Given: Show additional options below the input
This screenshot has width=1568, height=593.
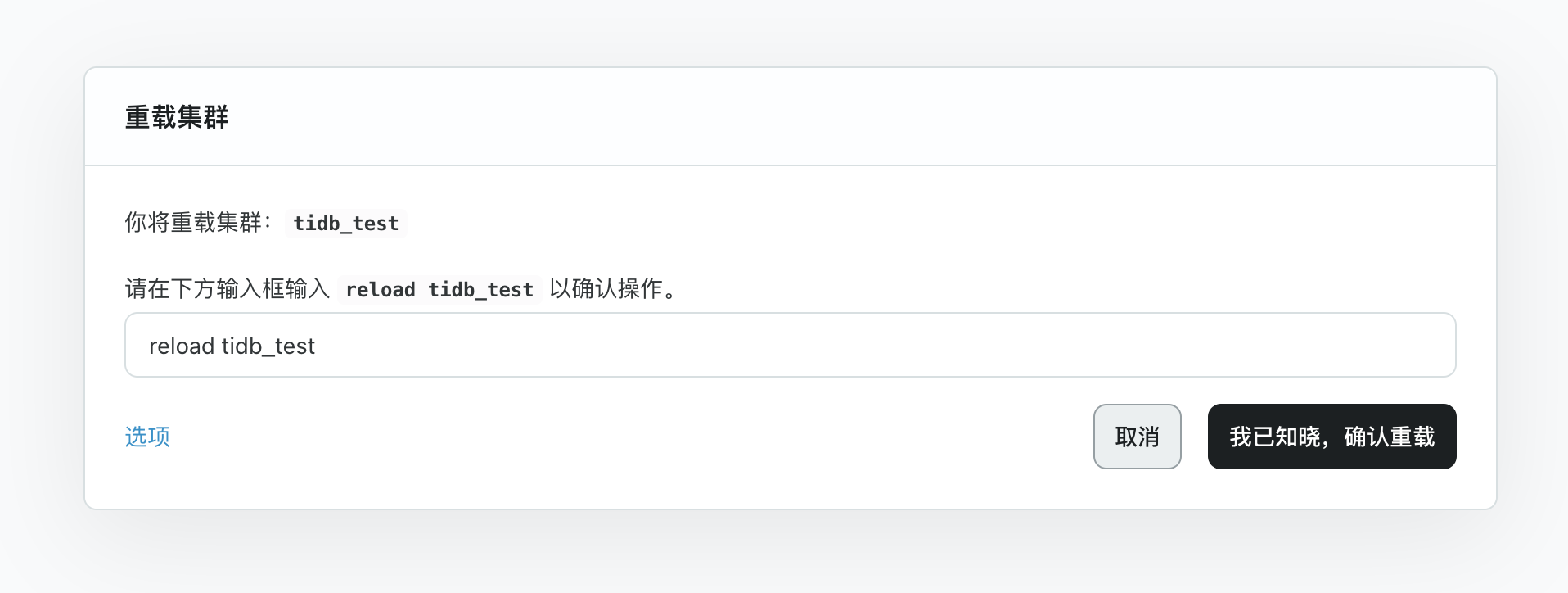Looking at the screenshot, I should (x=147, y=437).
